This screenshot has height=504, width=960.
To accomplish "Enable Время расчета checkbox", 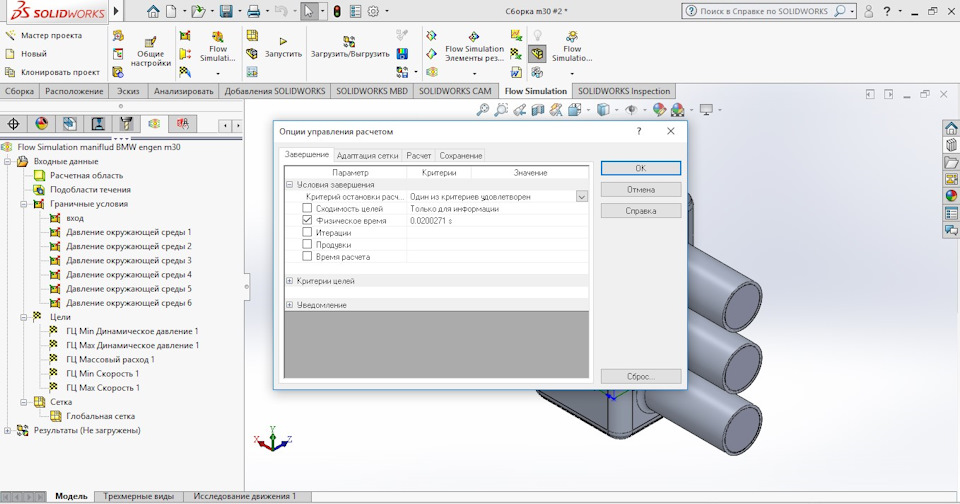I will (x=307, y=256).
